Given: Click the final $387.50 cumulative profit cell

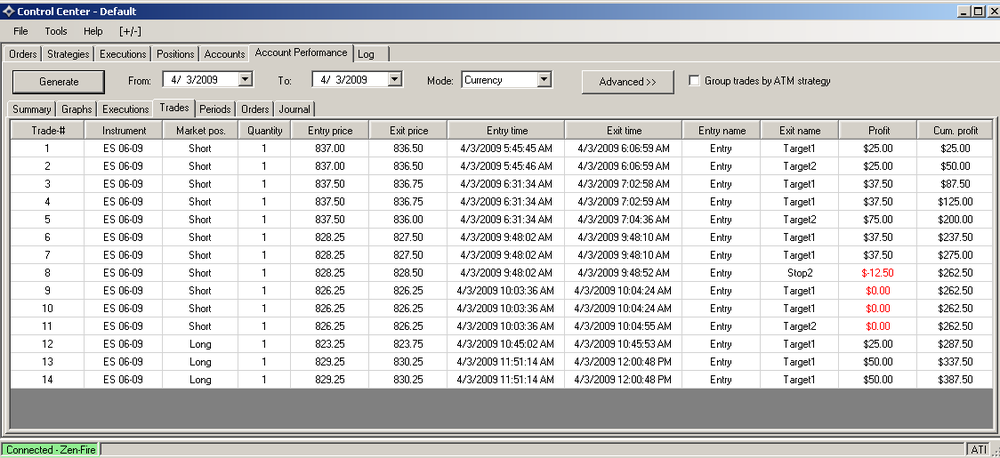Looking at the screenshot, I should (955, 380).
